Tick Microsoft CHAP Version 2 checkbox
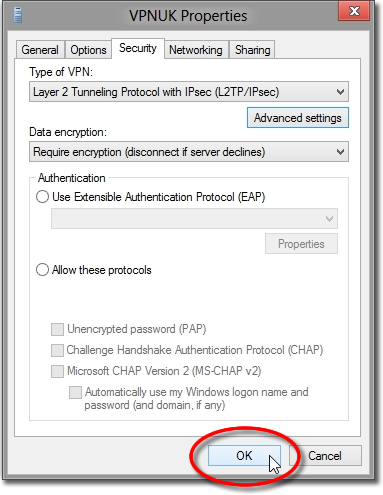 coord(57,371)
